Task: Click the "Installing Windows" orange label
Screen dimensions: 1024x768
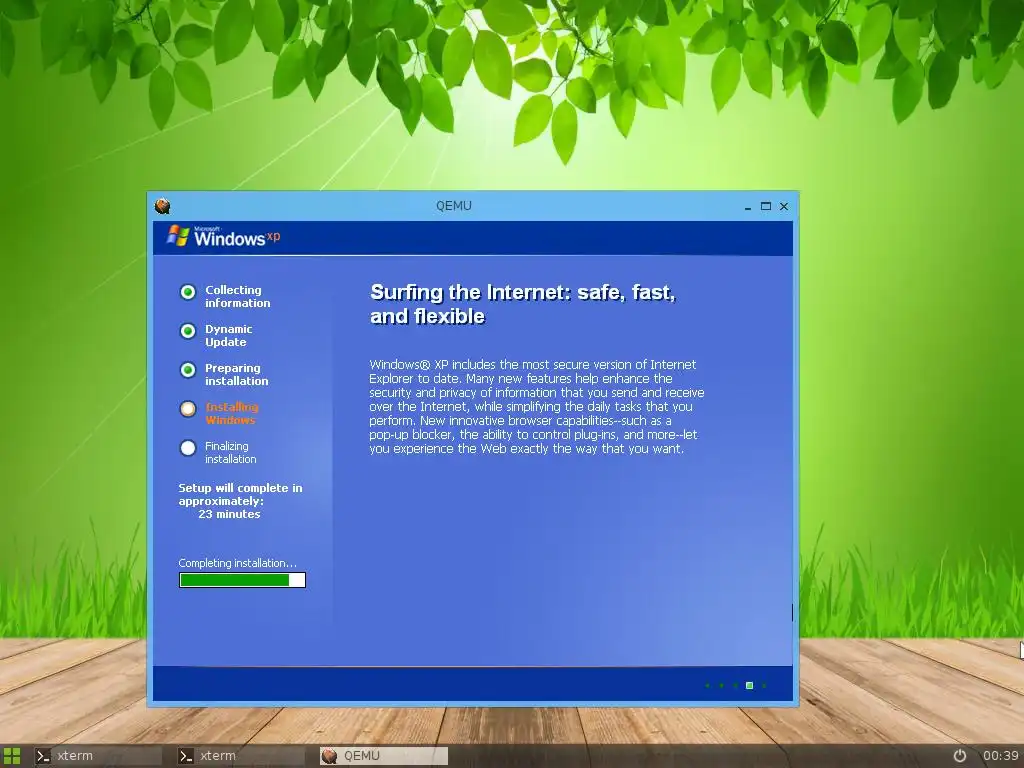Action: (x=232, y=413)
